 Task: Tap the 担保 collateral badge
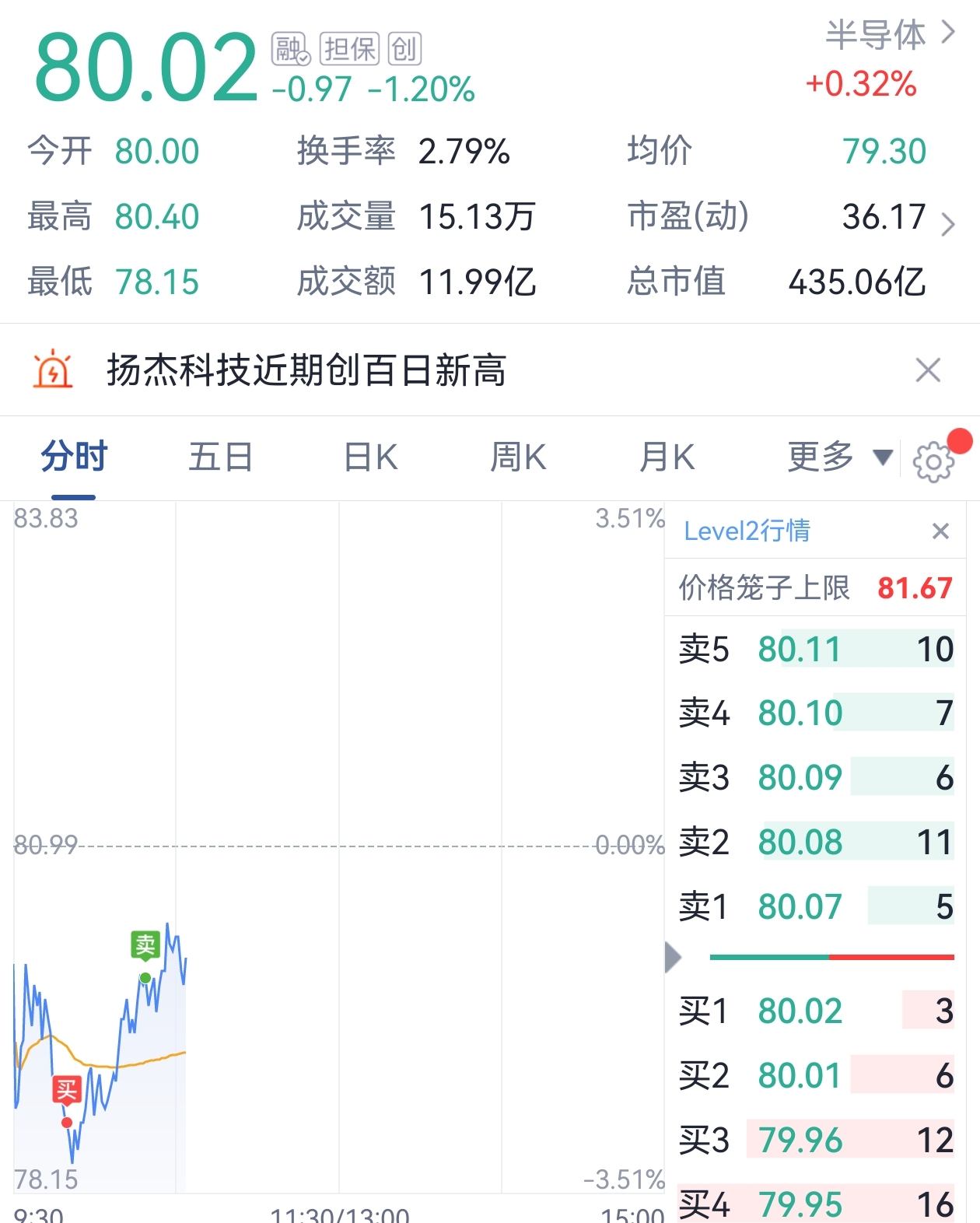(x=350, y=49)
